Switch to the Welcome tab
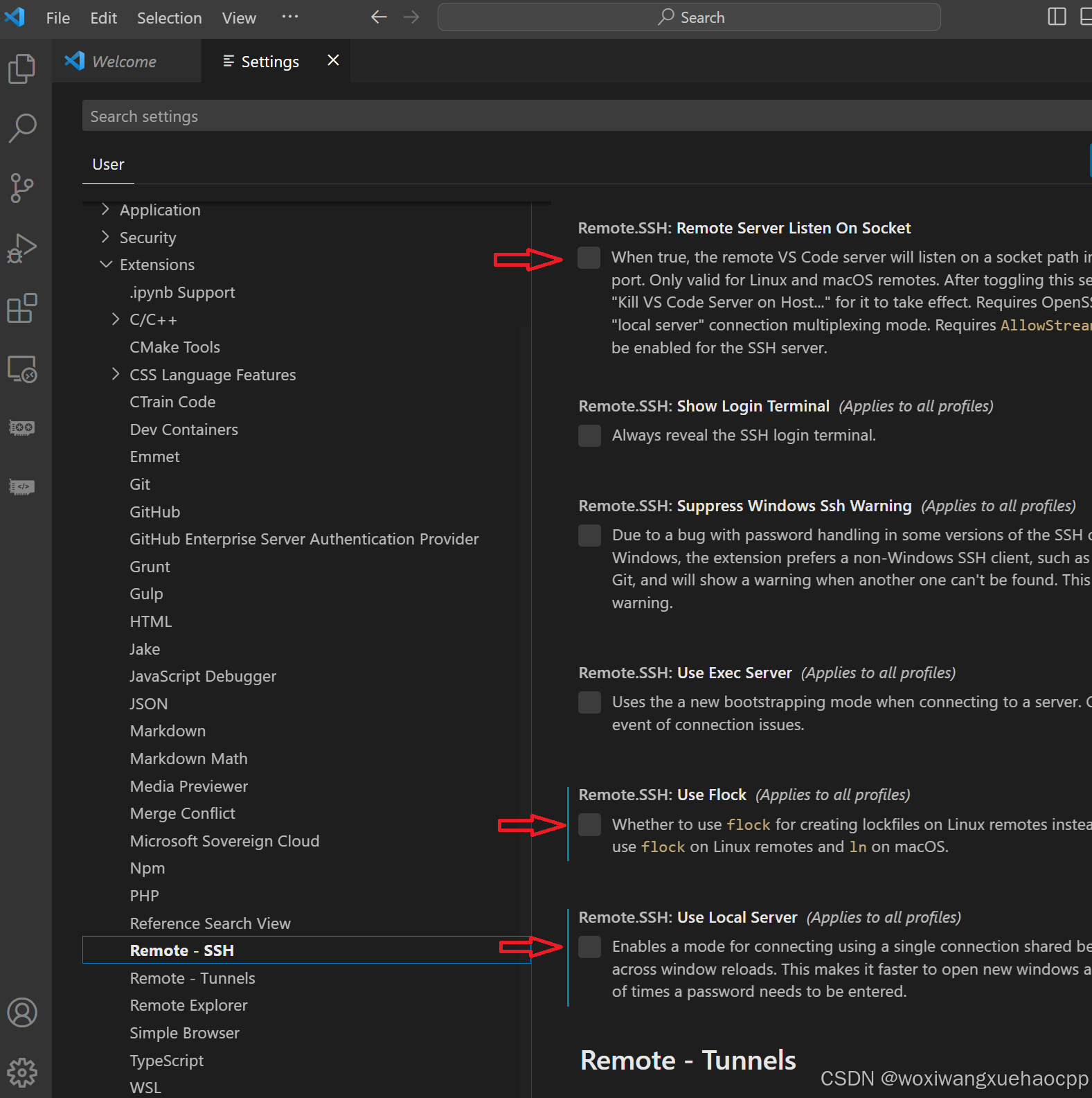Screen dimensions: 1092x1098 click(x=127, y=61)
